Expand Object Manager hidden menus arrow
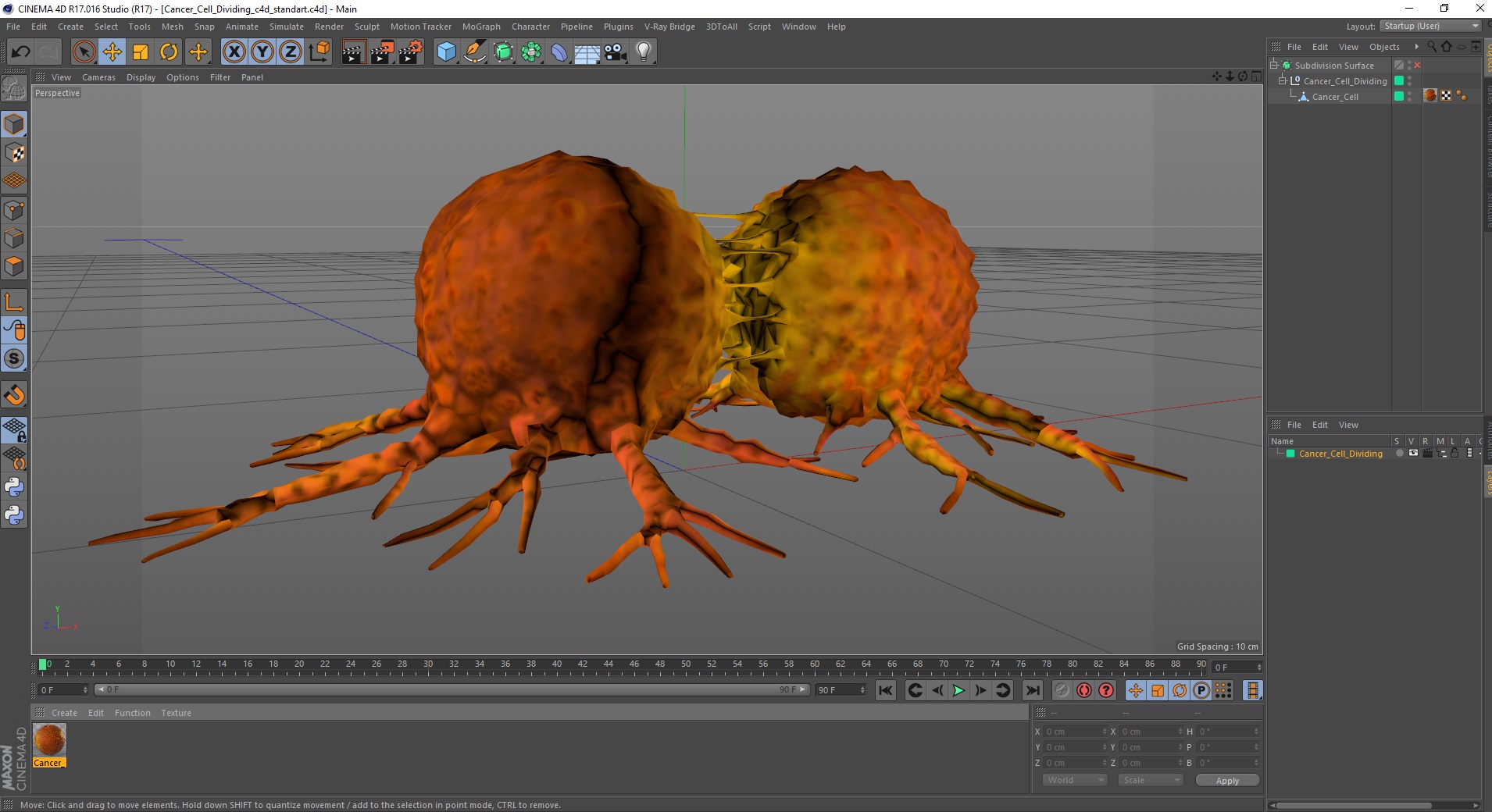The image size is (1492, 812). pyautogui.click(x=1416, y=47)
